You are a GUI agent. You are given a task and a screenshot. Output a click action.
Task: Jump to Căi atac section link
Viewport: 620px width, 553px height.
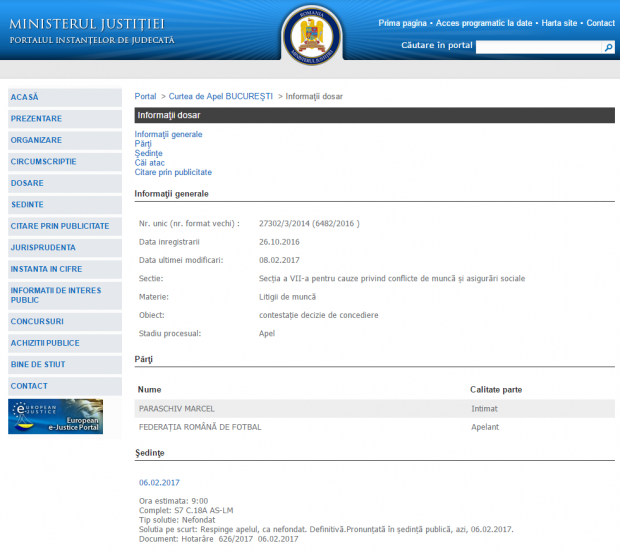(150, 162)
